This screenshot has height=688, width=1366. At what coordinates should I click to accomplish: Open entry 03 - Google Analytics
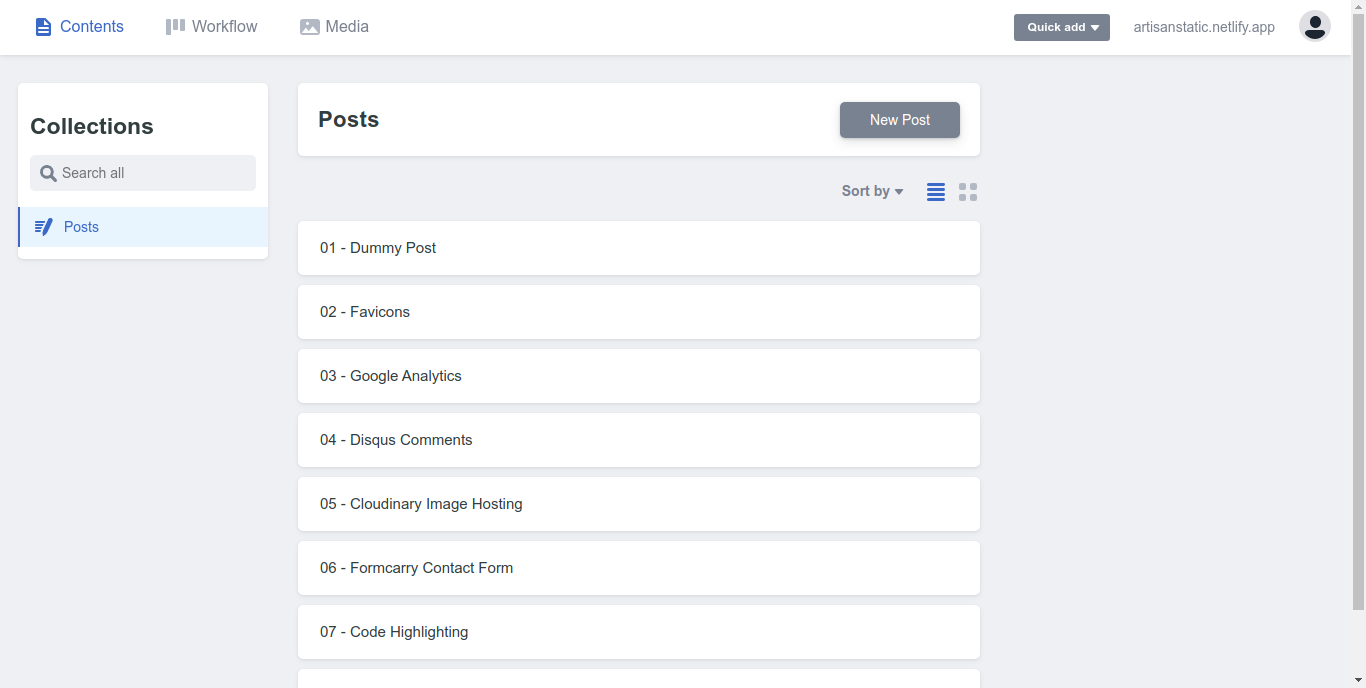[639, 376]
